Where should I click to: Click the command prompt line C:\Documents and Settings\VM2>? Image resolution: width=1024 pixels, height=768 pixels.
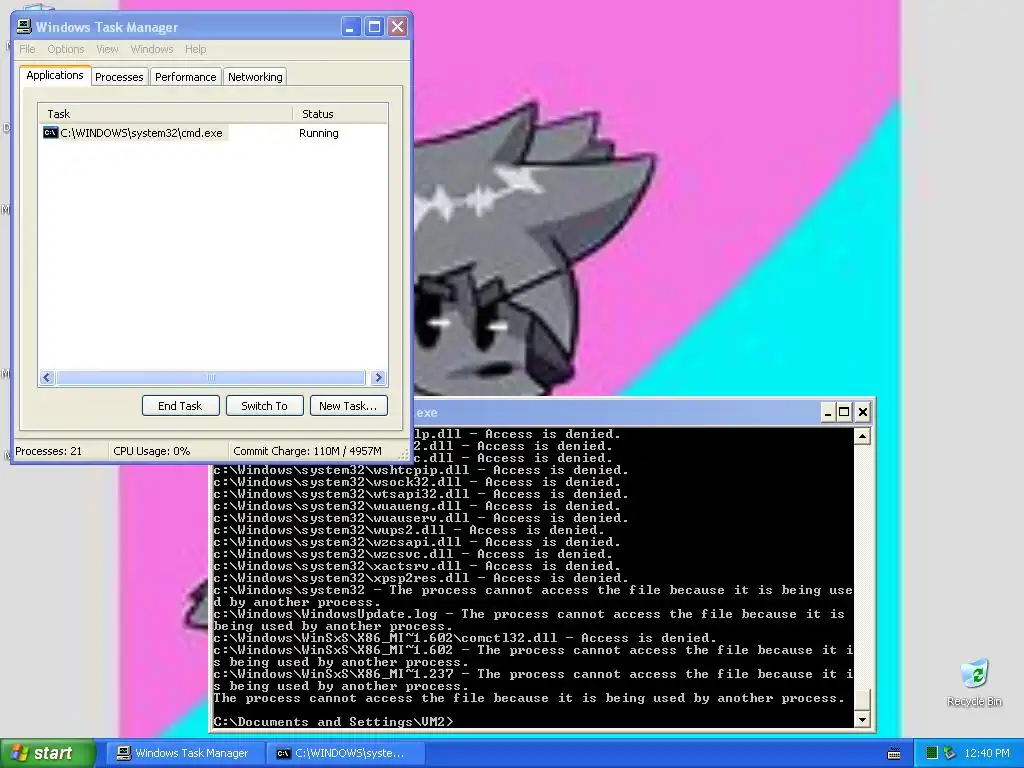[333, 722]
